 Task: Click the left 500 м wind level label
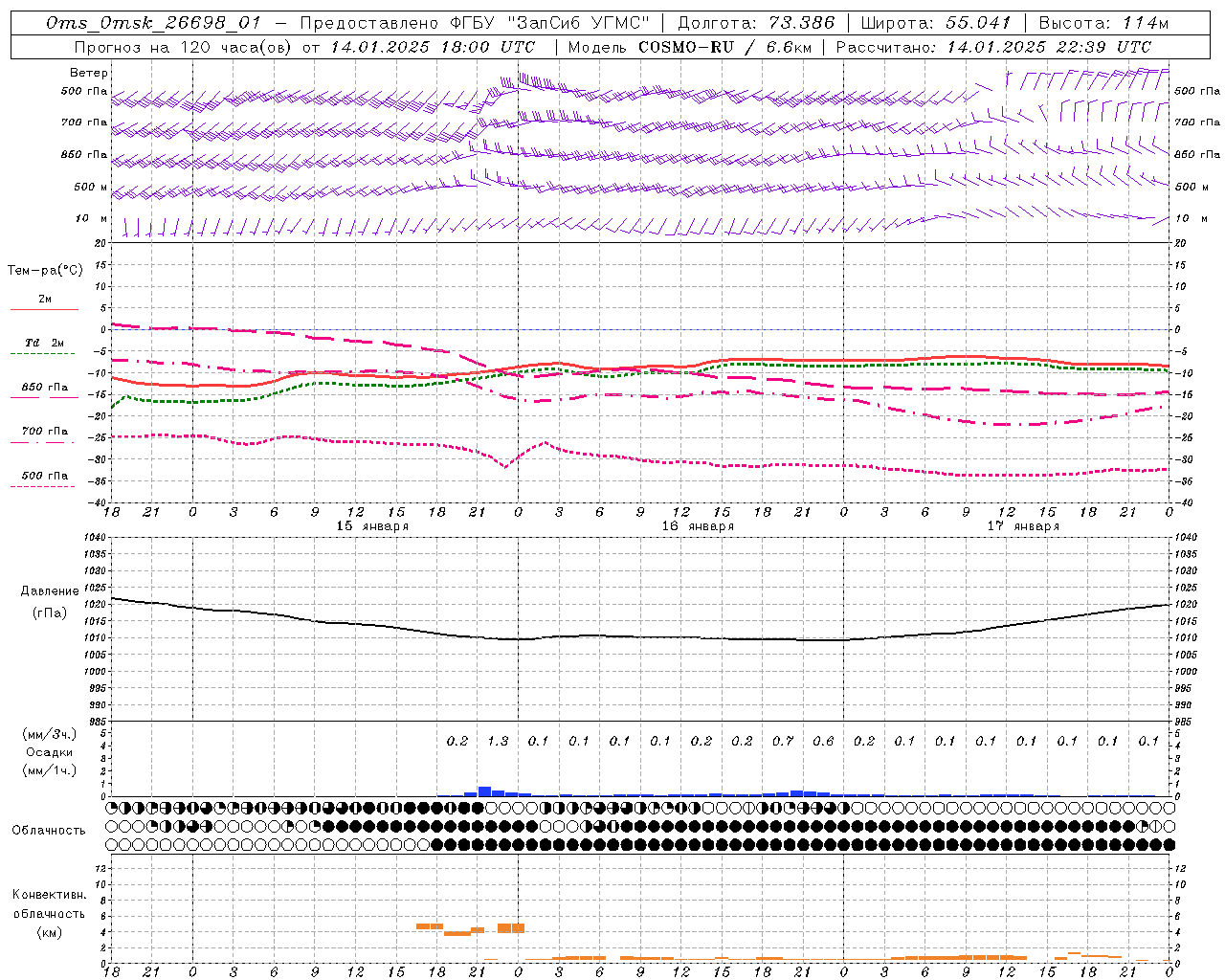click(x=91, y=187)
